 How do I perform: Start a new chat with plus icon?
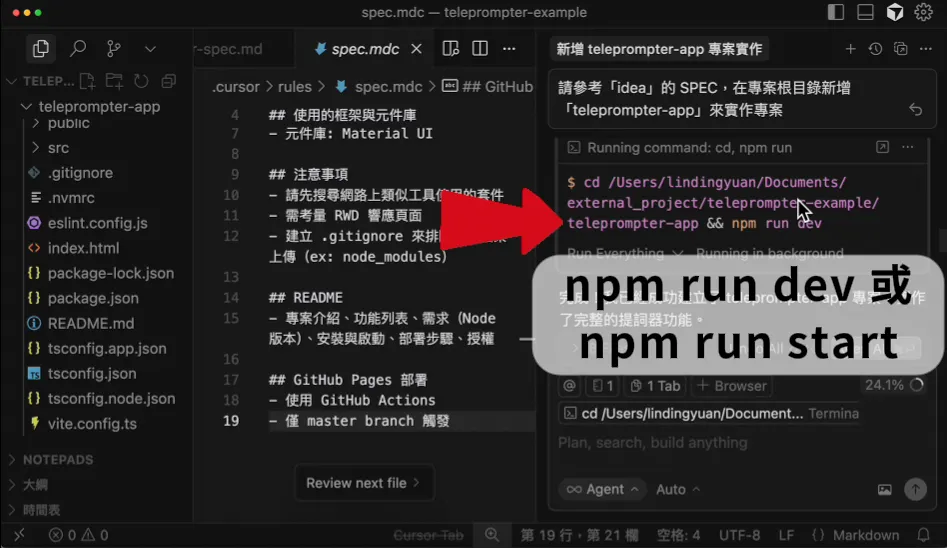850,49
